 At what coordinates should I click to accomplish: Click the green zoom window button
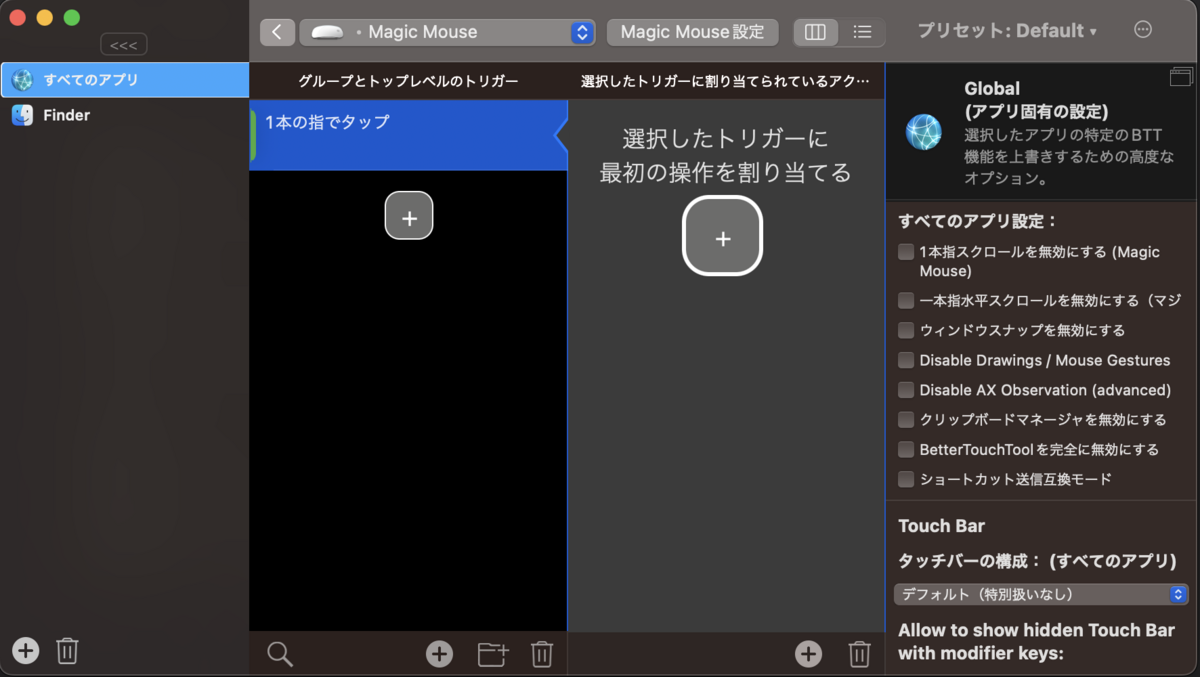point(71,18)
